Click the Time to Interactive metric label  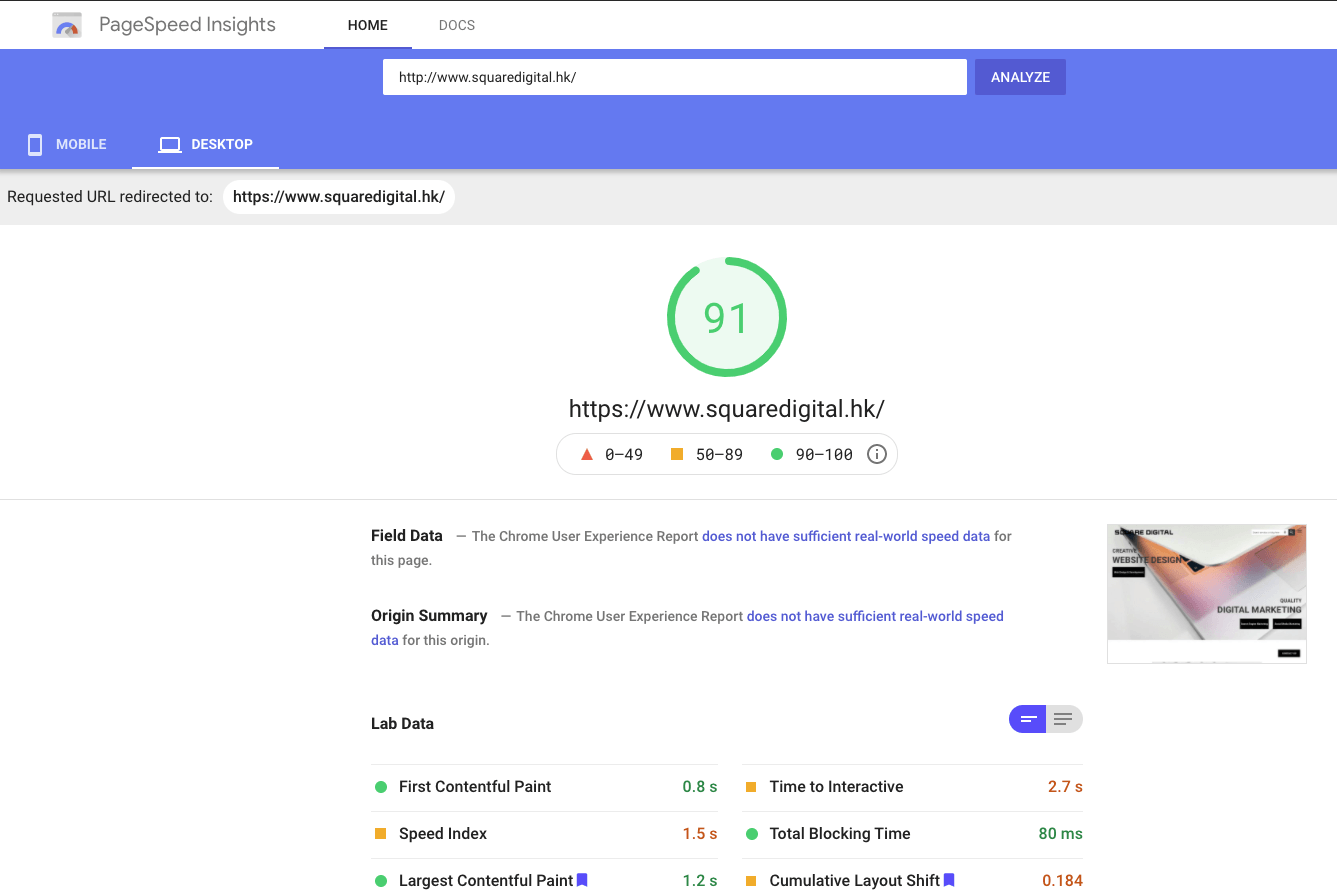pos(836,787)
